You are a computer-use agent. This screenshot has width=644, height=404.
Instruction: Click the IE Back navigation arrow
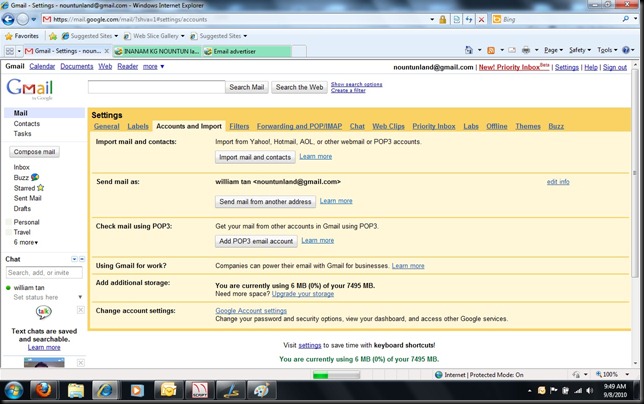[x=9, y=19]
